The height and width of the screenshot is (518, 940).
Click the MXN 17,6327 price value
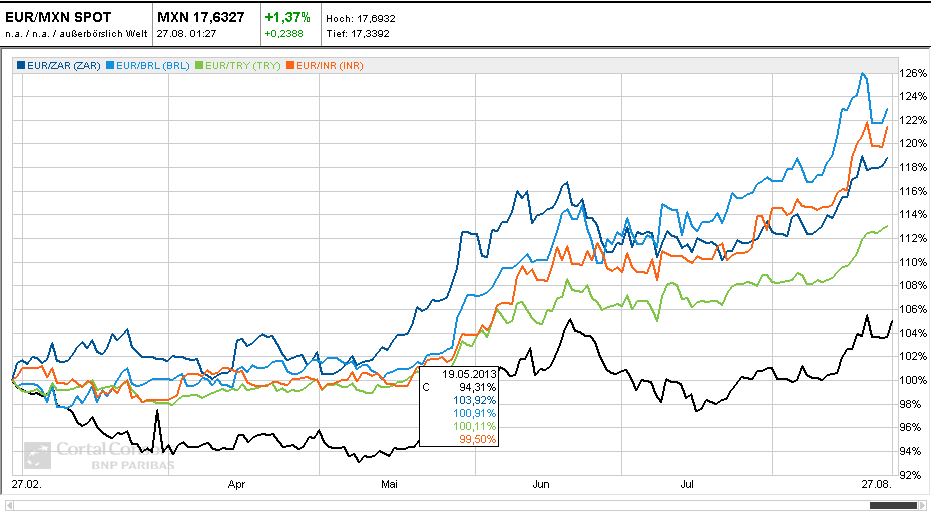click(201, 17)
